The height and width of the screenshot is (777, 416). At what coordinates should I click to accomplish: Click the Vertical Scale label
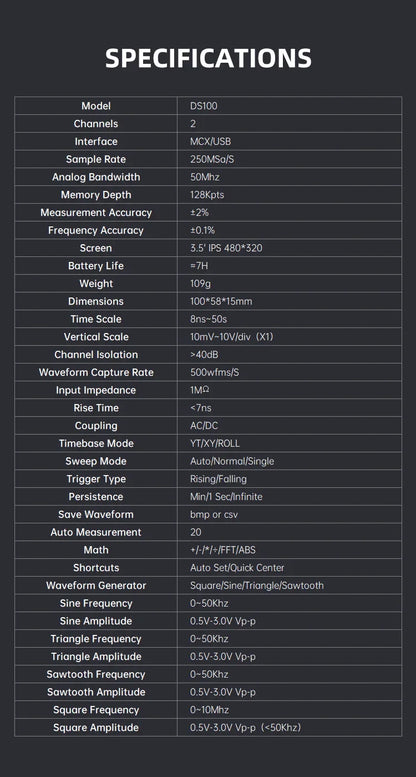click(x=96, y=337)
